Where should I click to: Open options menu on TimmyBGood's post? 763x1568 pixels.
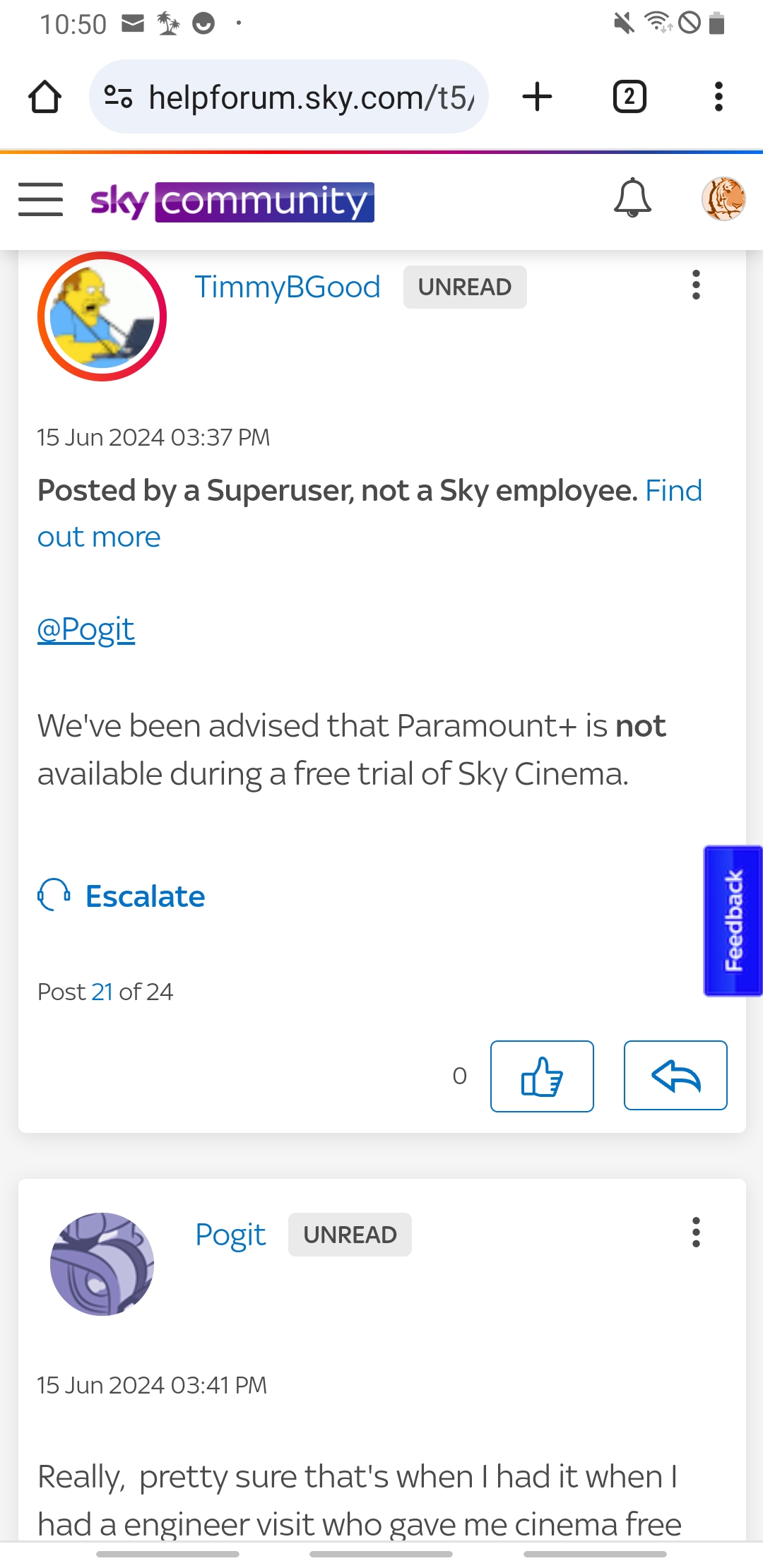click(696, 285)
